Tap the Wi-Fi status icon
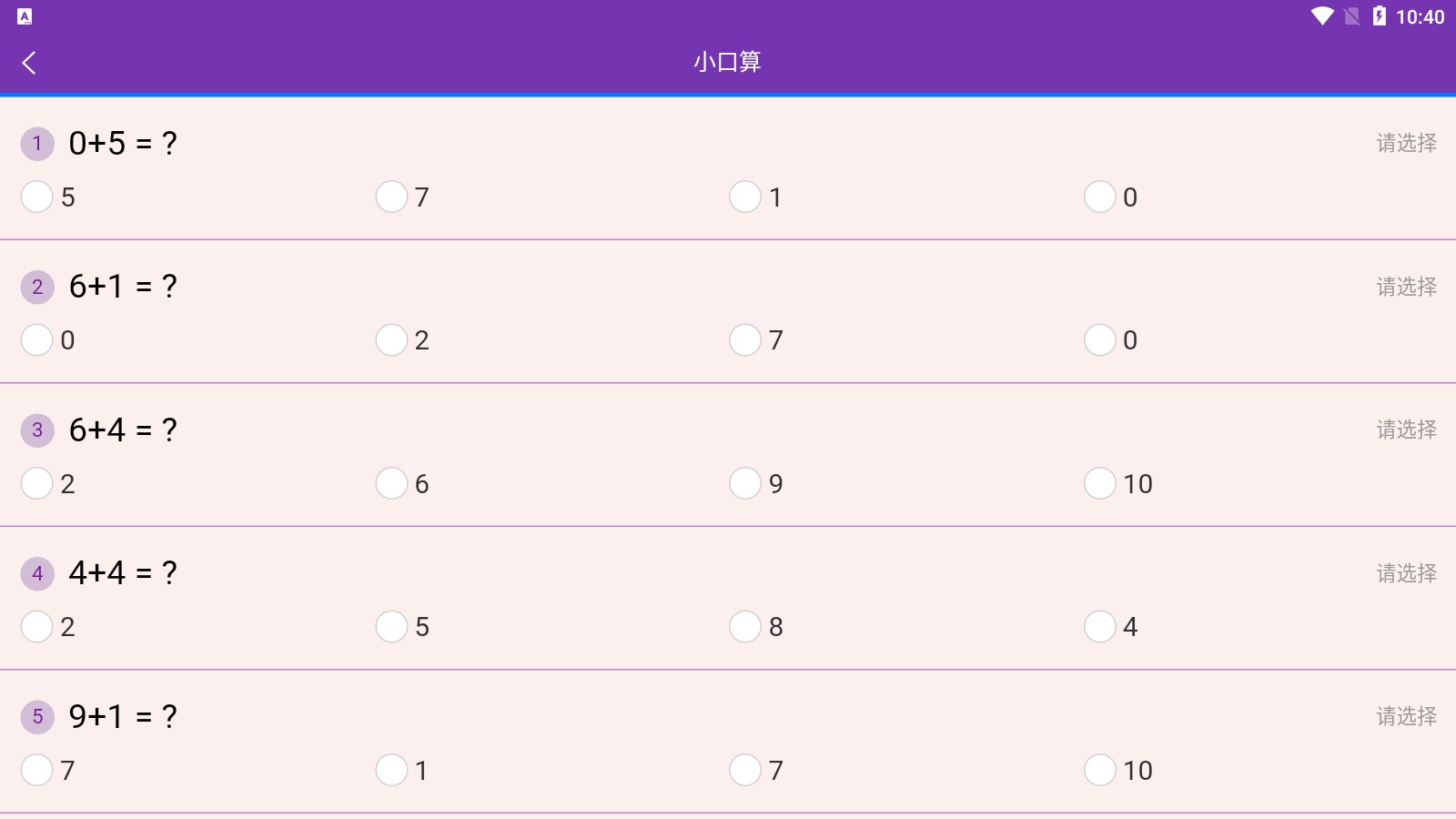This screenshot has height=819, width=1456. 1321,16
